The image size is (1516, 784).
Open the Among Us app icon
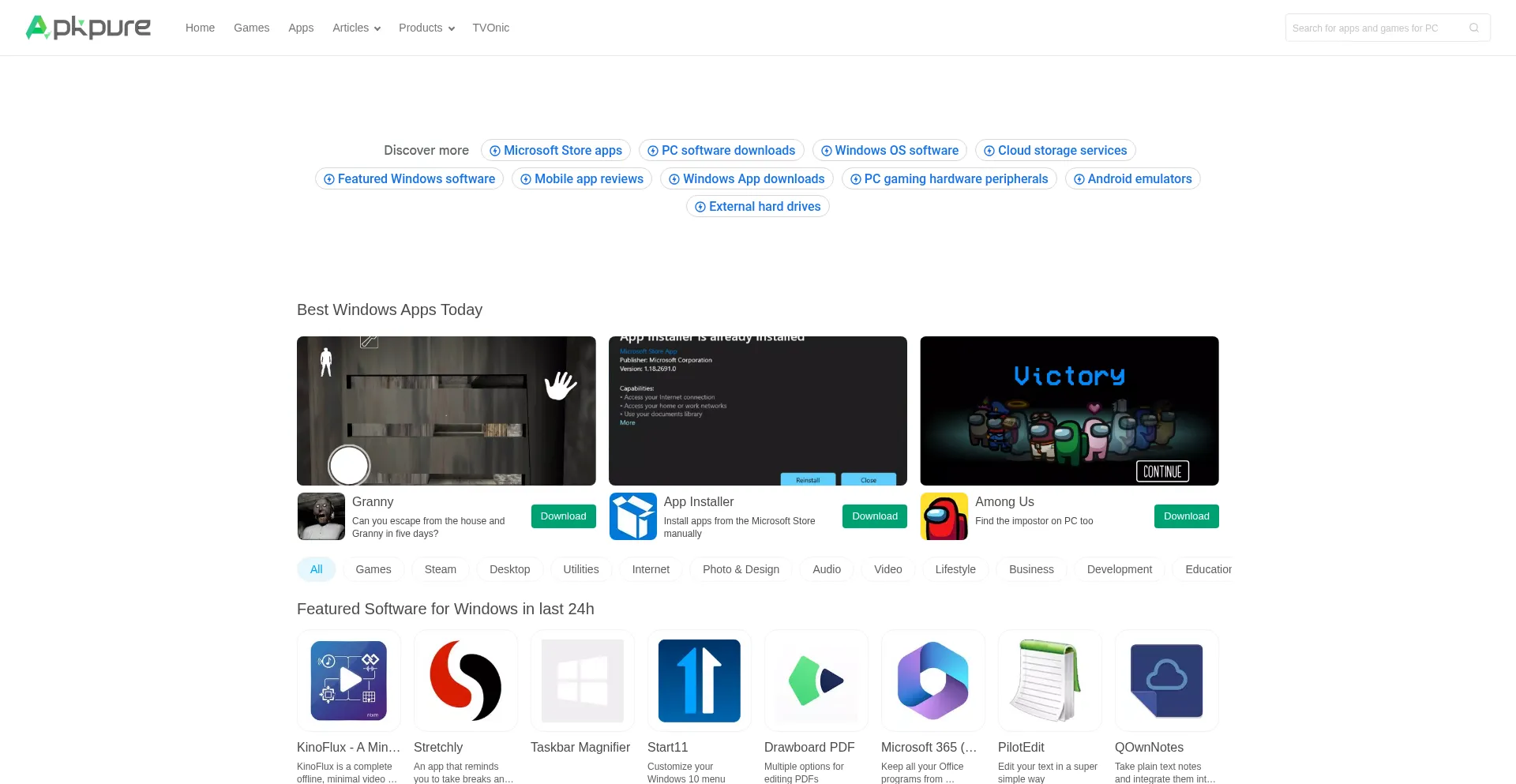[x=944, y=516]
